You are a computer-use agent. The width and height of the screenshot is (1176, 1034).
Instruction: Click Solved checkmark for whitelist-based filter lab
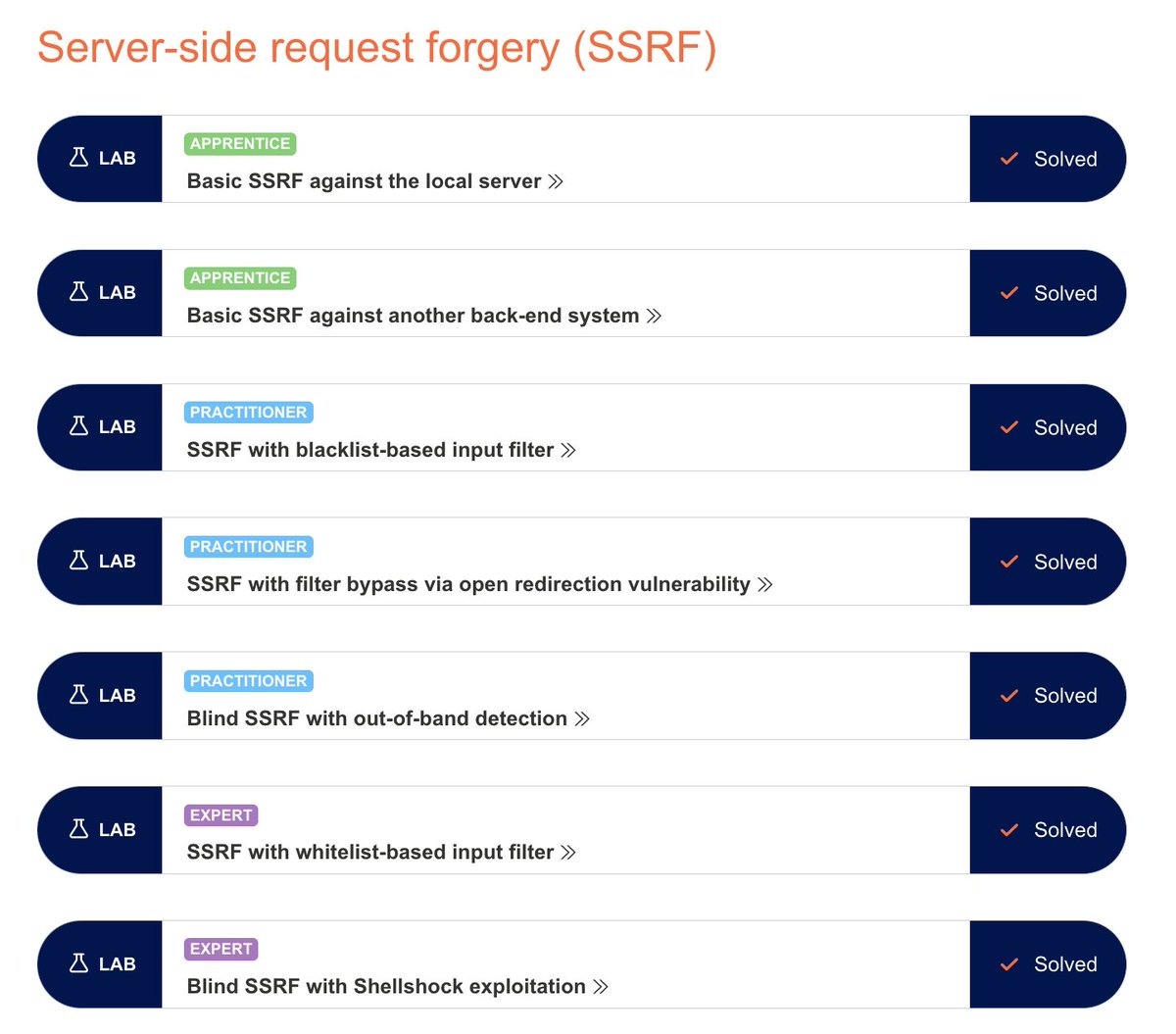(x=1009, y=830)
